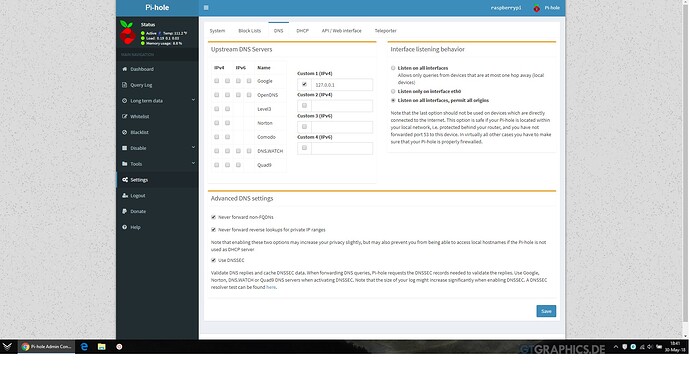Click the Settings gears icon
690x388 pixels.
(125, 180)
